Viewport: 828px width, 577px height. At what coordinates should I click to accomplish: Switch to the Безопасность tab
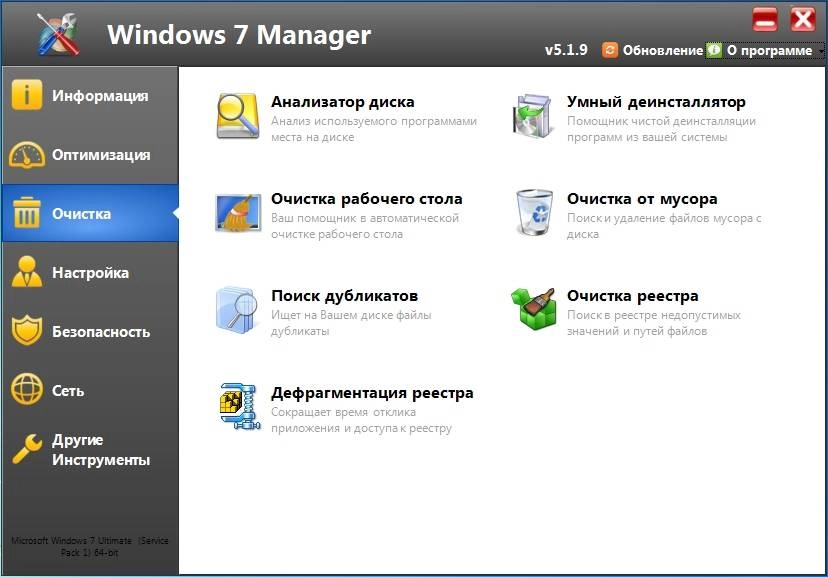click(x=90, y=332)
